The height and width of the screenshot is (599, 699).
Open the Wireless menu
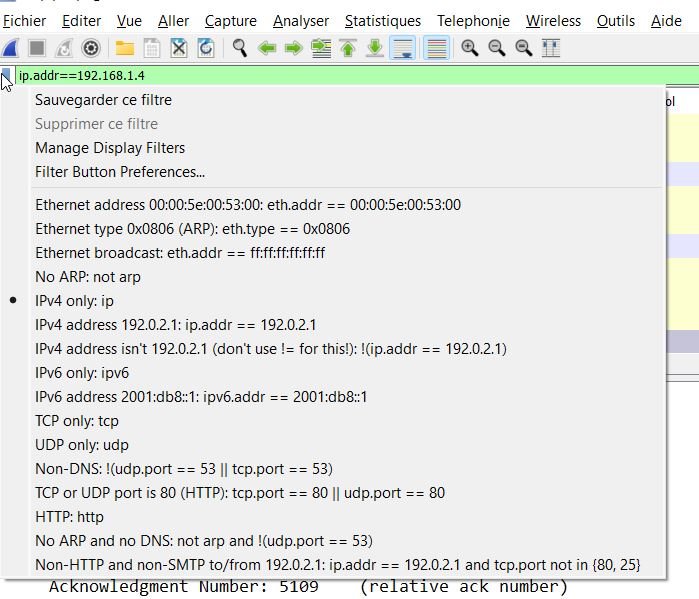[x=553, y=21]
